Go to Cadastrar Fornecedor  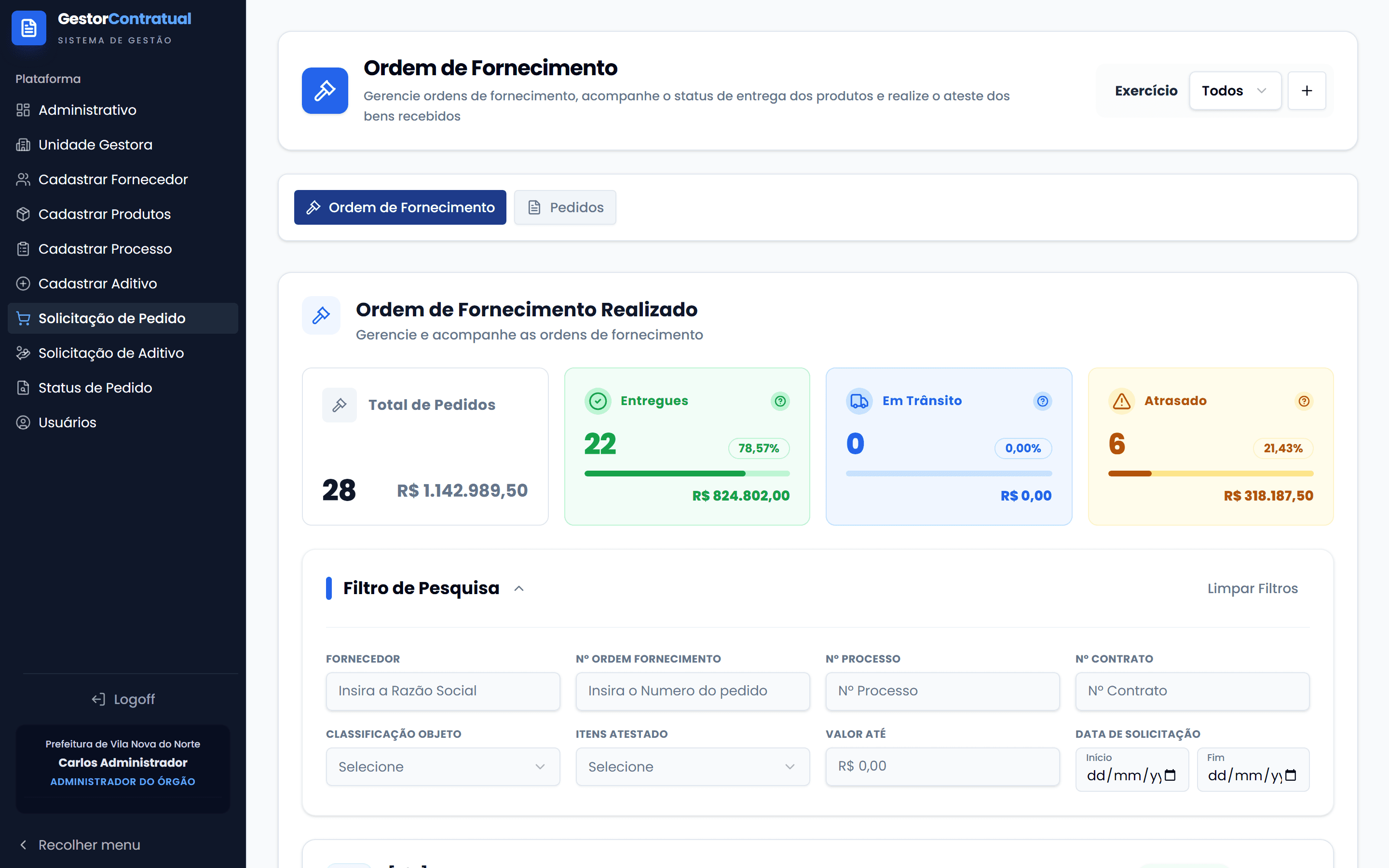point(123,179)
